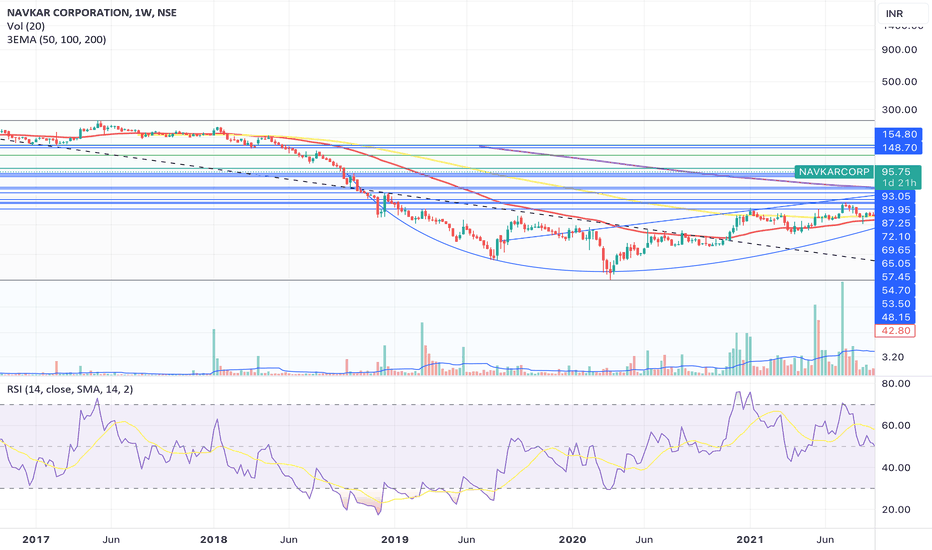Click the 89.95 price level label

896,210
